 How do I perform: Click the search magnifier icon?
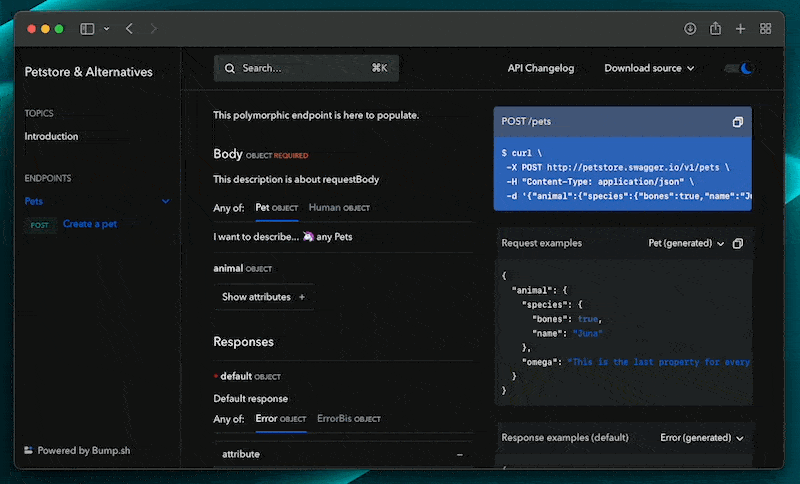coord(230,68)
